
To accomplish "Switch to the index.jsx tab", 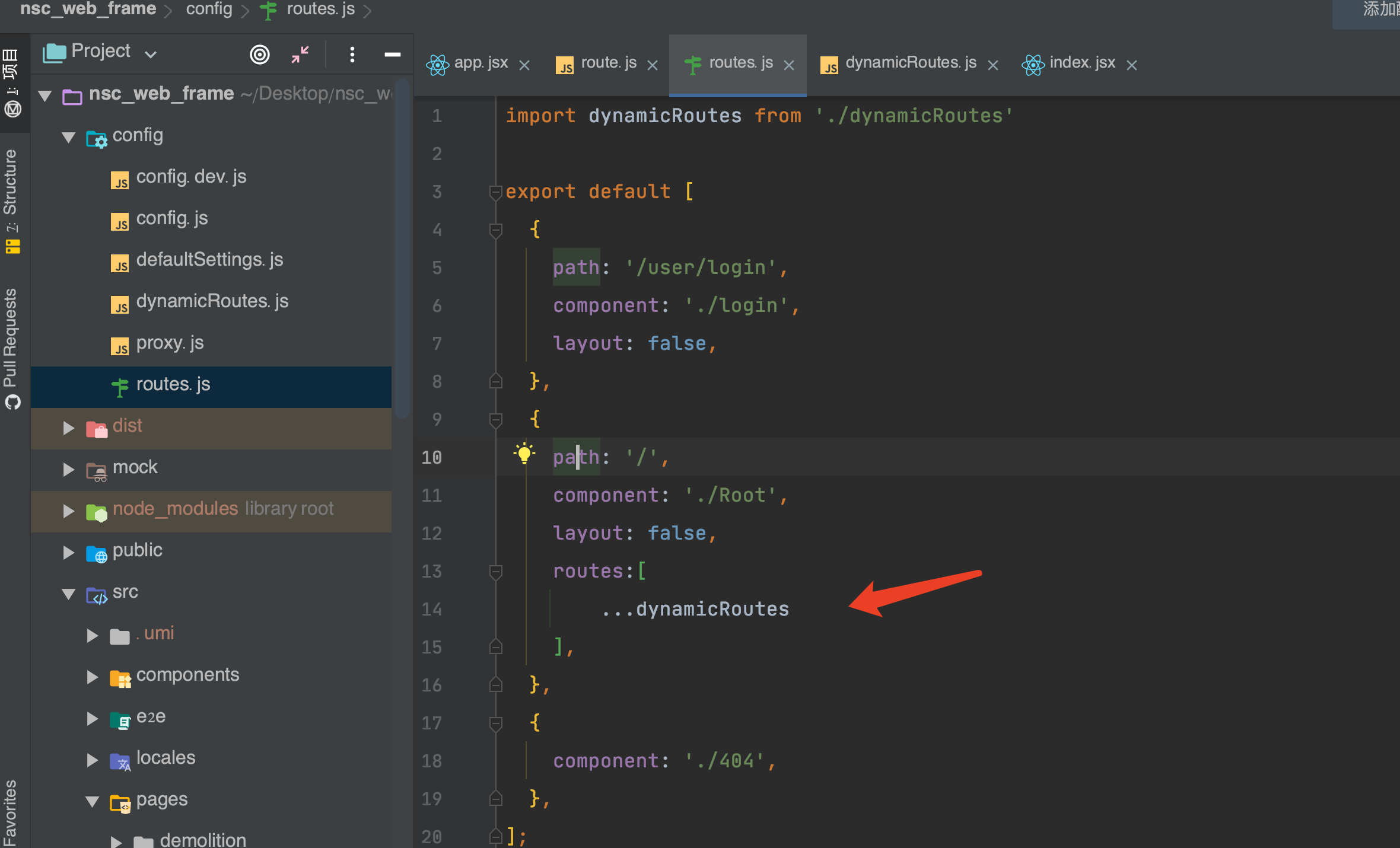I will (x=1081, y=63).
